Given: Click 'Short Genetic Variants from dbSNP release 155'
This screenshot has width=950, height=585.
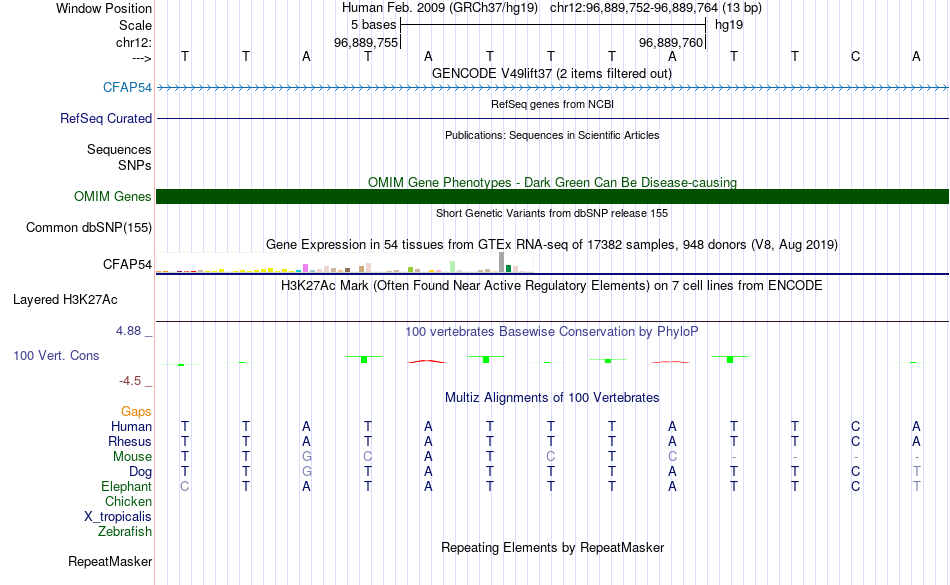Looking at the screenshot, I should [x=552, y=213].
